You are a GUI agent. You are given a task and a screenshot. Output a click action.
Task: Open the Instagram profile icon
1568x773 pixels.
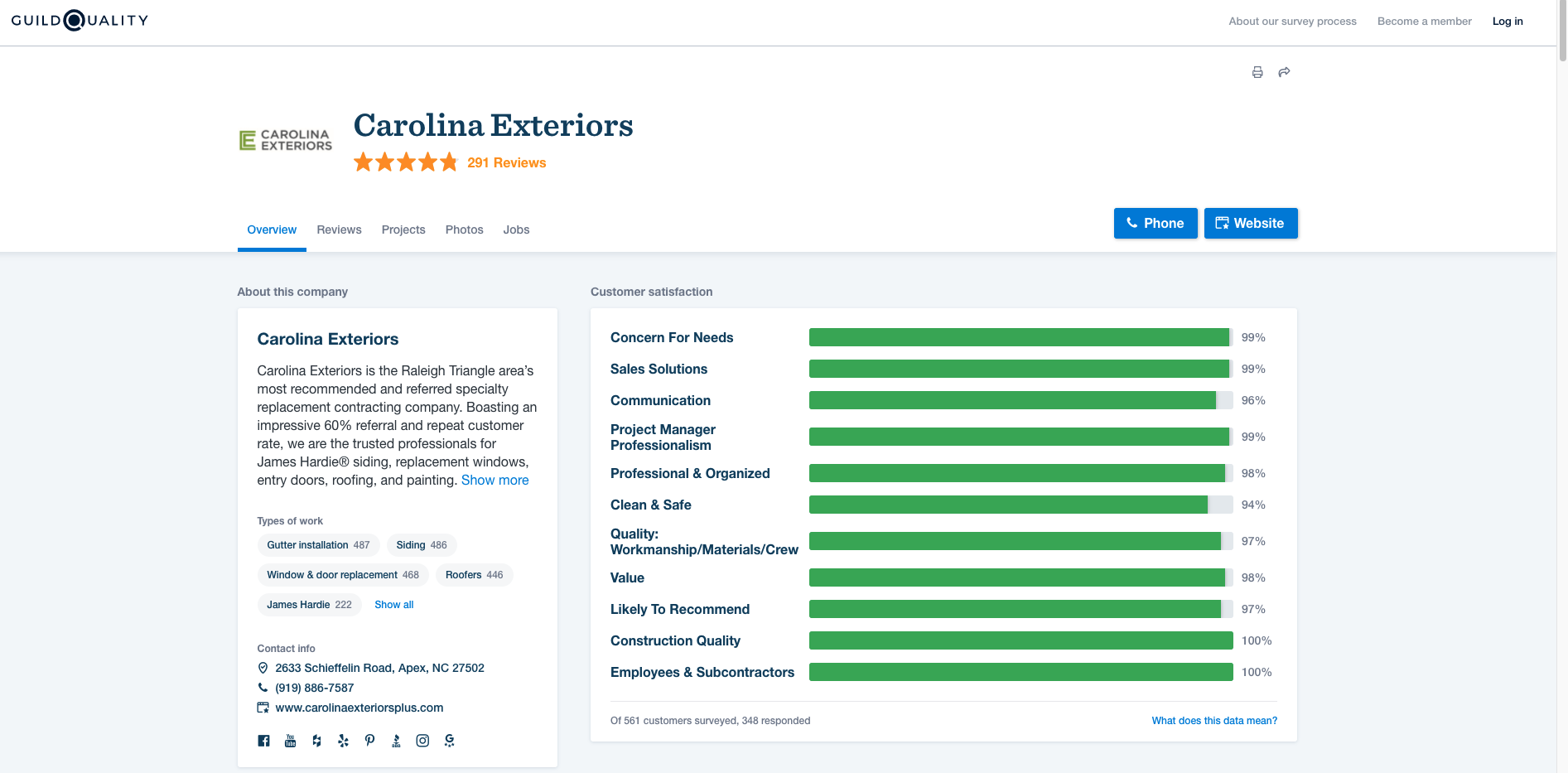point(422,741)
